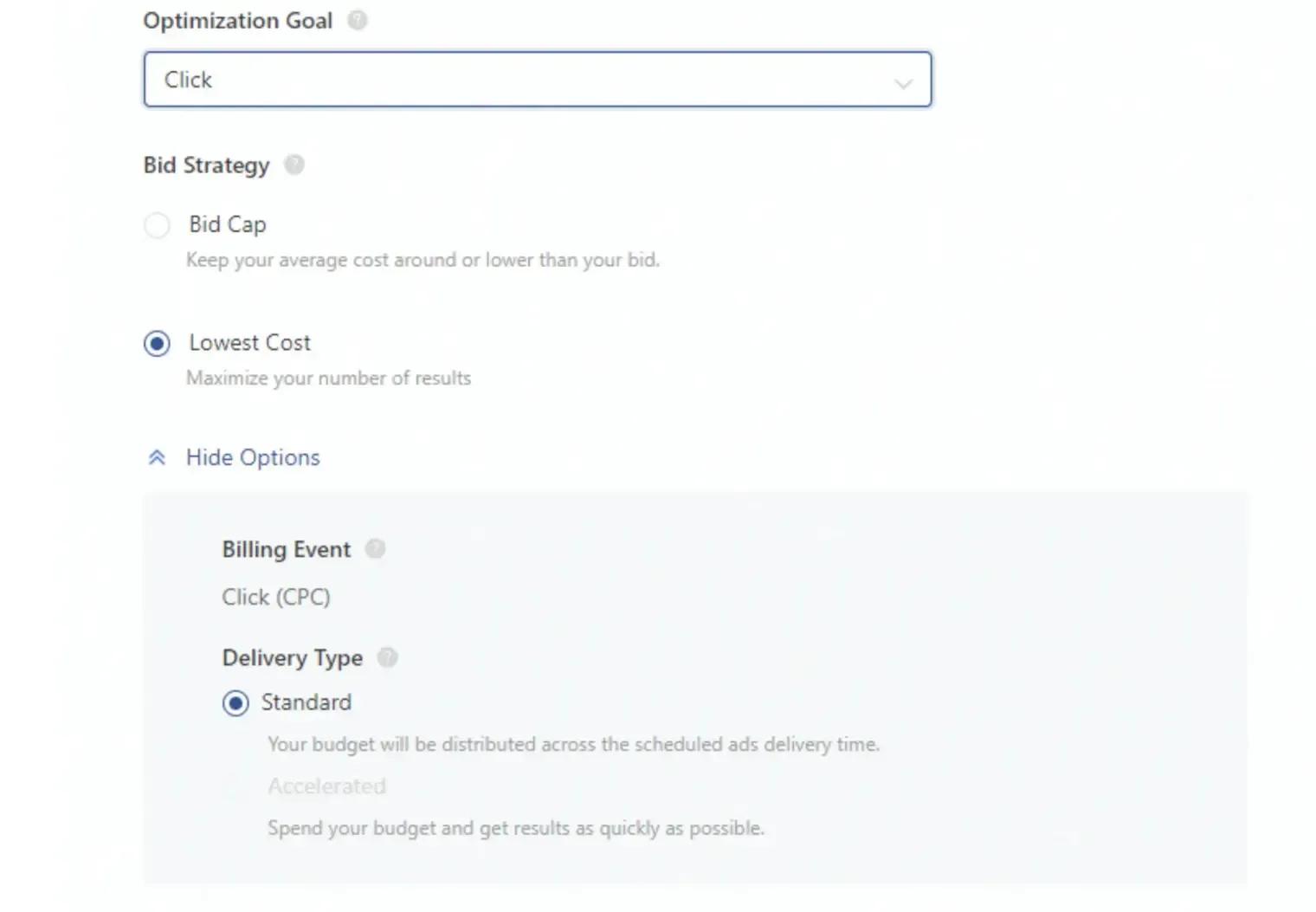1316x912 pixels.
Task: Select the Standard delivery radio circle
Action: point(235,702)
